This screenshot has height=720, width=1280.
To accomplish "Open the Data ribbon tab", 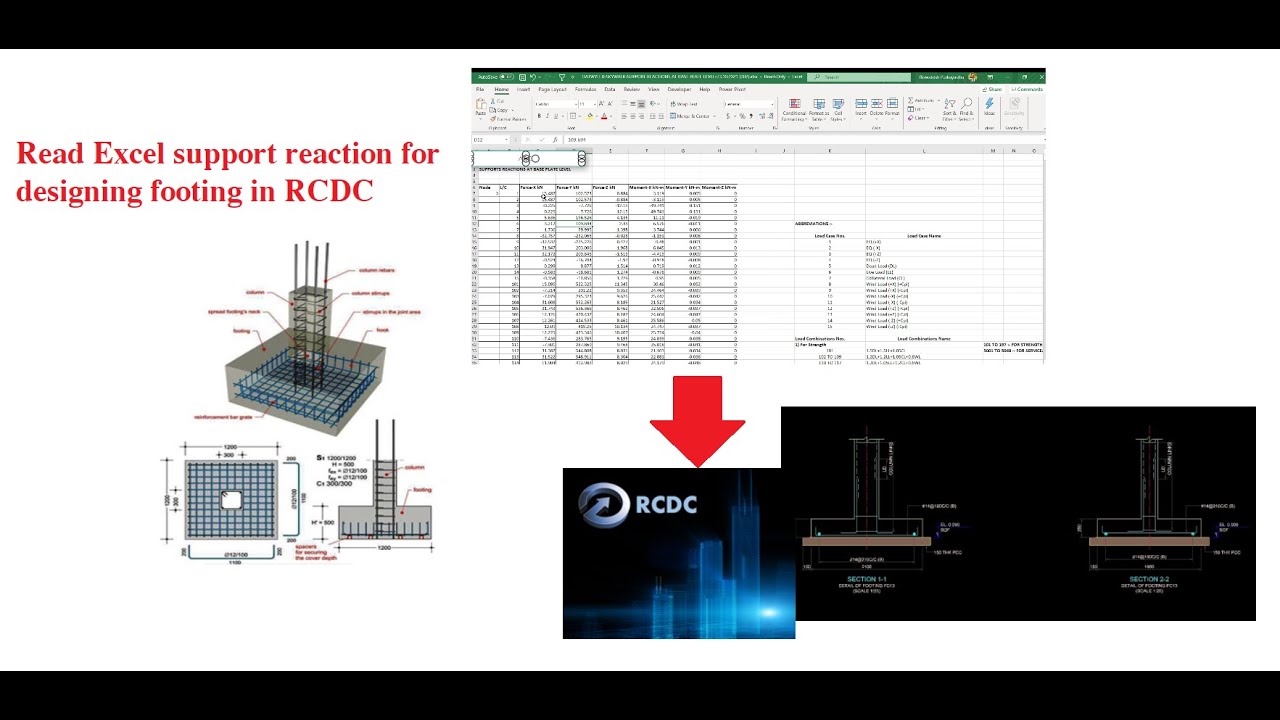I will (x=610, y=89).
